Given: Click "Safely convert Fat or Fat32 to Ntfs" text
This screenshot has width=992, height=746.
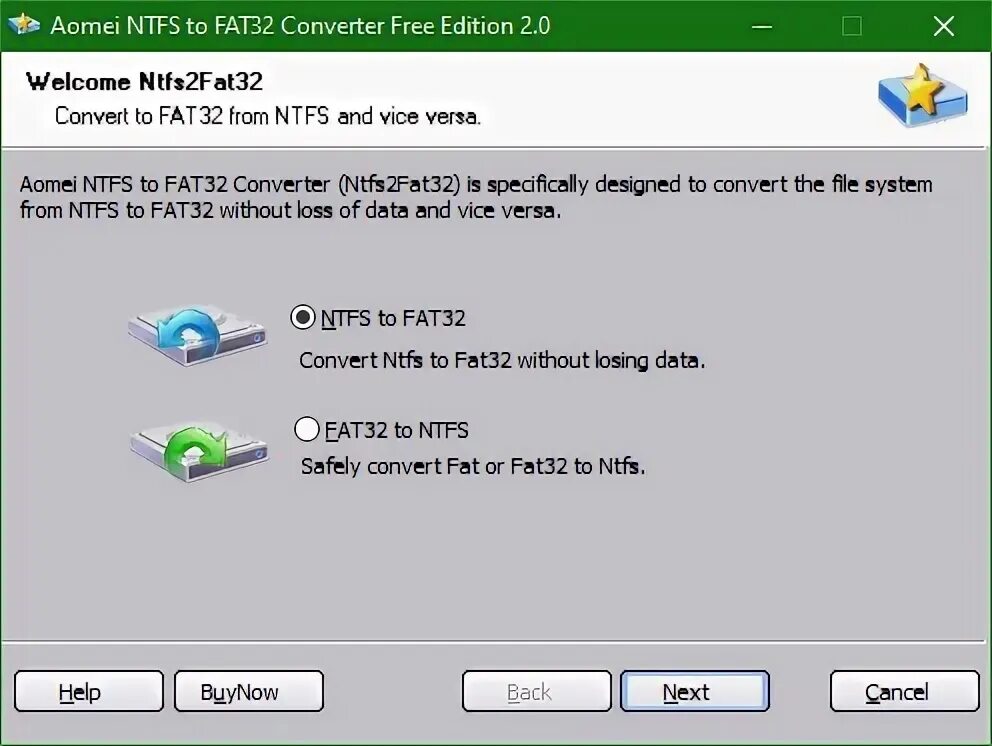Looking at the screenshot, I should (473, 466).
